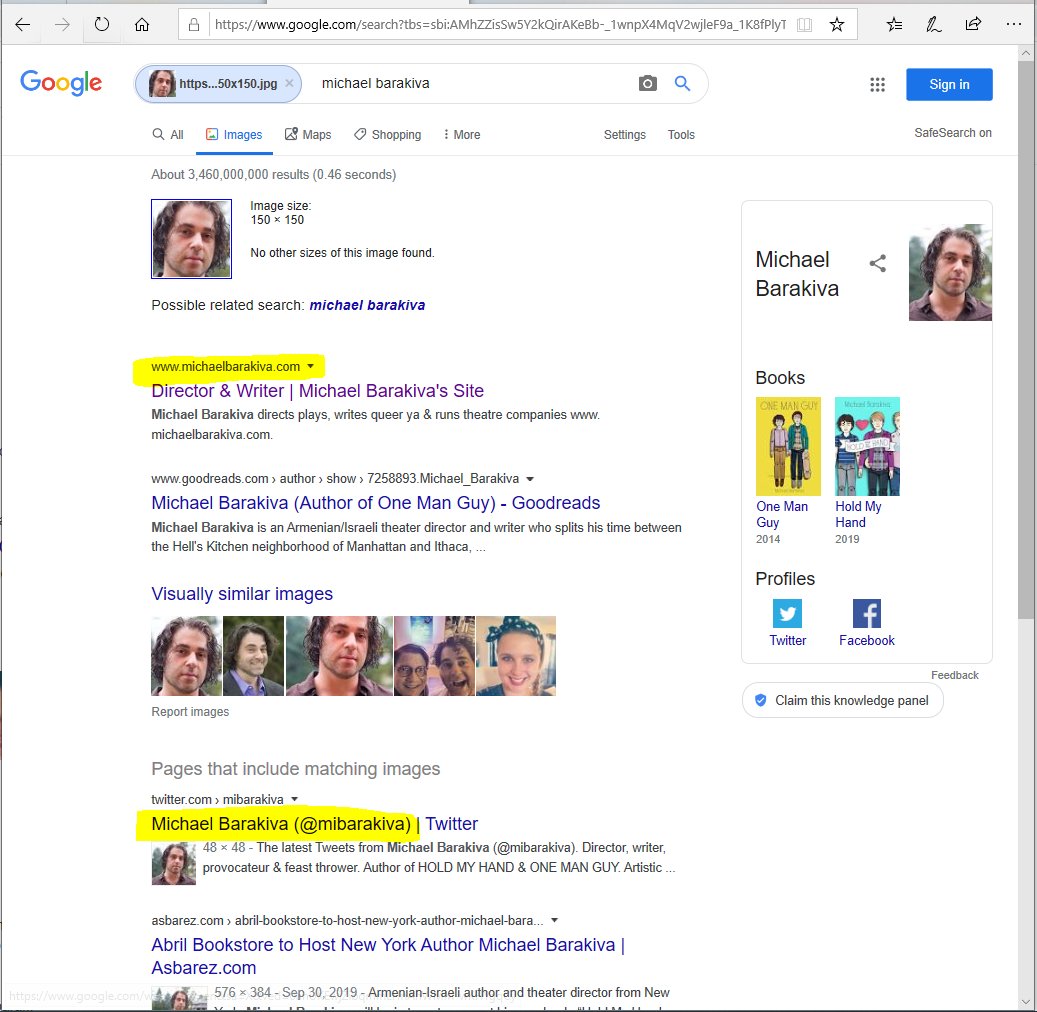Open search by image camera icon
This screenshot has height=1012, width=1037.
point(647,83)
